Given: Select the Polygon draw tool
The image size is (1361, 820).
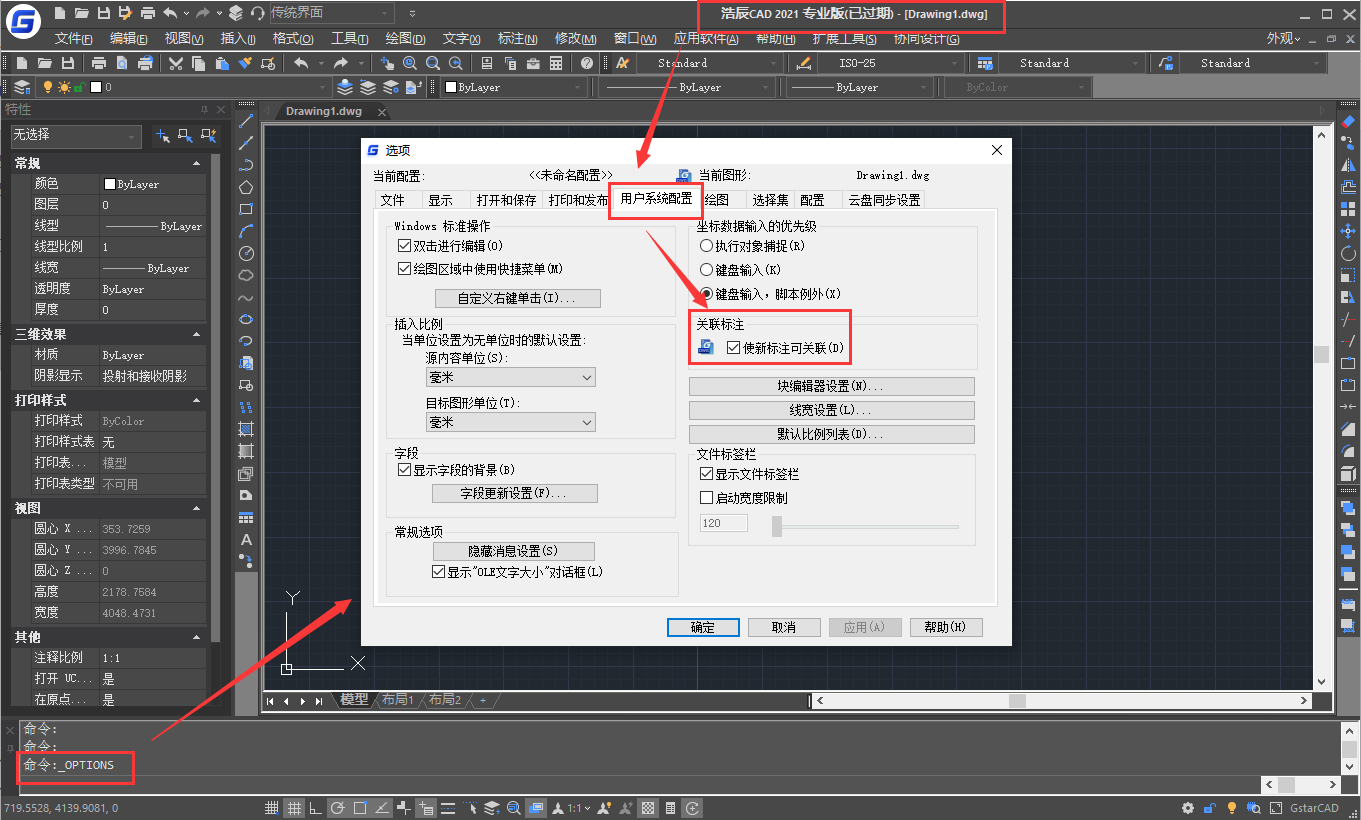Looking at the screenshot, I should pos(246,187).
